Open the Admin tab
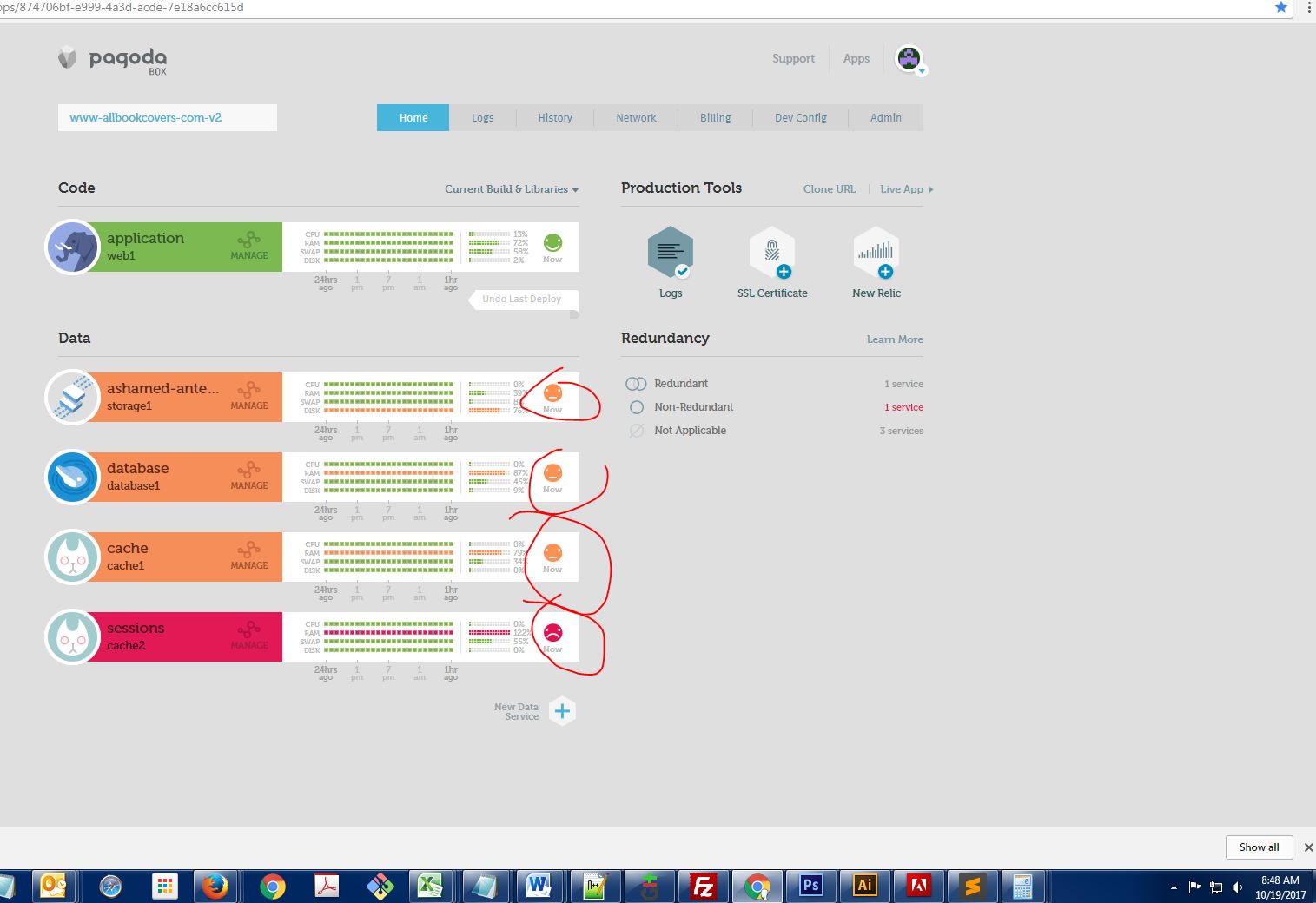Screen dimensions: 1316x903 (886, 118)
